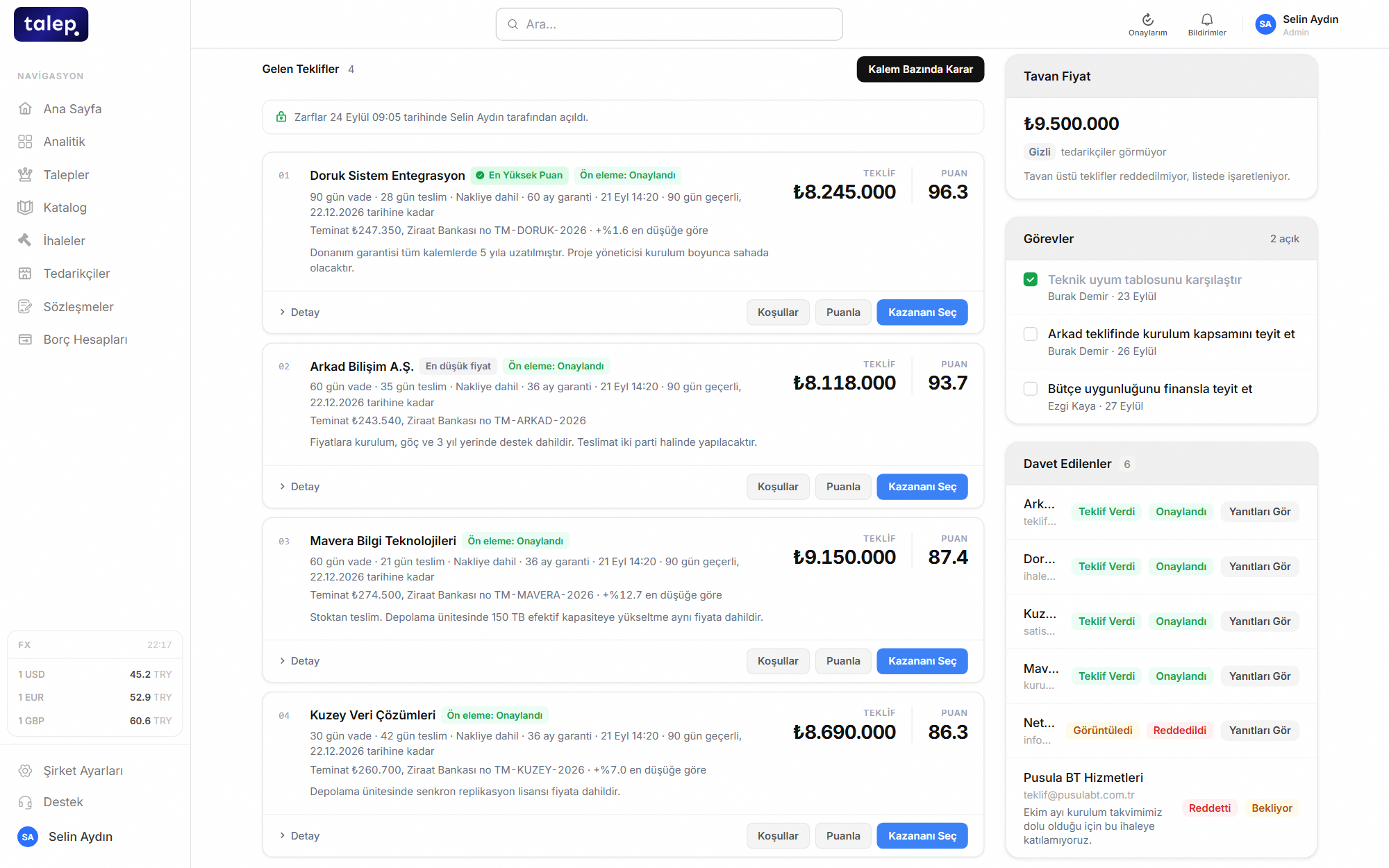Check Bütçe uygunluğunu finansla teyit et
Viewport: 1389px width, 868px height.
point(1031,389)
